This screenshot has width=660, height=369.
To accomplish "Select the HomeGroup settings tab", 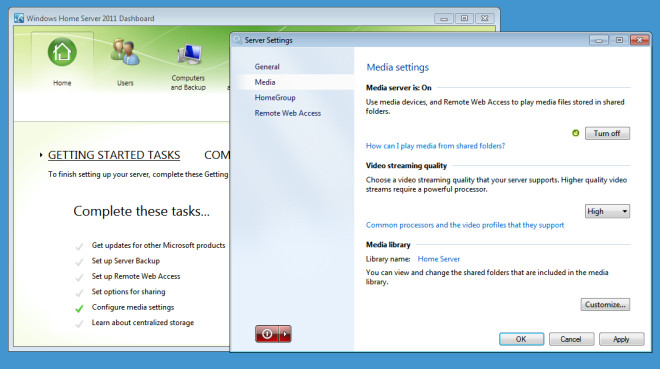I will click(275, 98).
